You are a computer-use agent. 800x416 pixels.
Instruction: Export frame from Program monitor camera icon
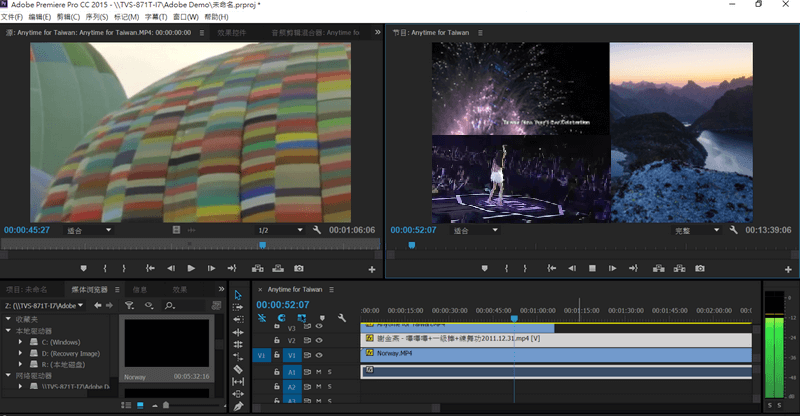coord(699,268)
